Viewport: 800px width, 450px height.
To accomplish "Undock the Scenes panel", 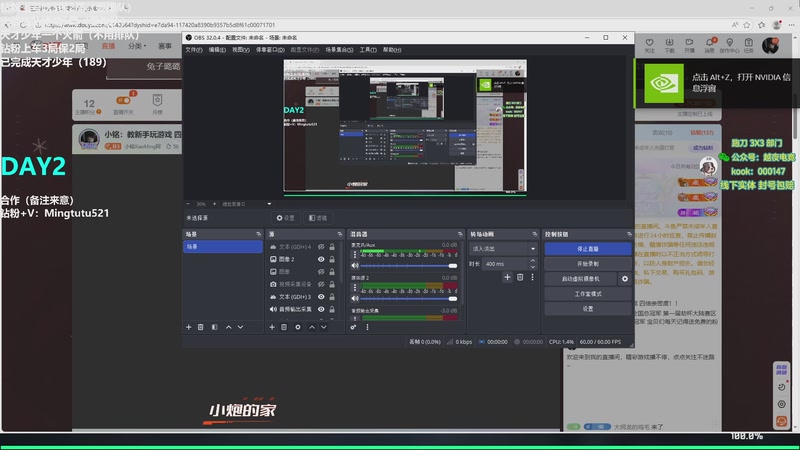I will pyautogui.click(x=258, y=234).
